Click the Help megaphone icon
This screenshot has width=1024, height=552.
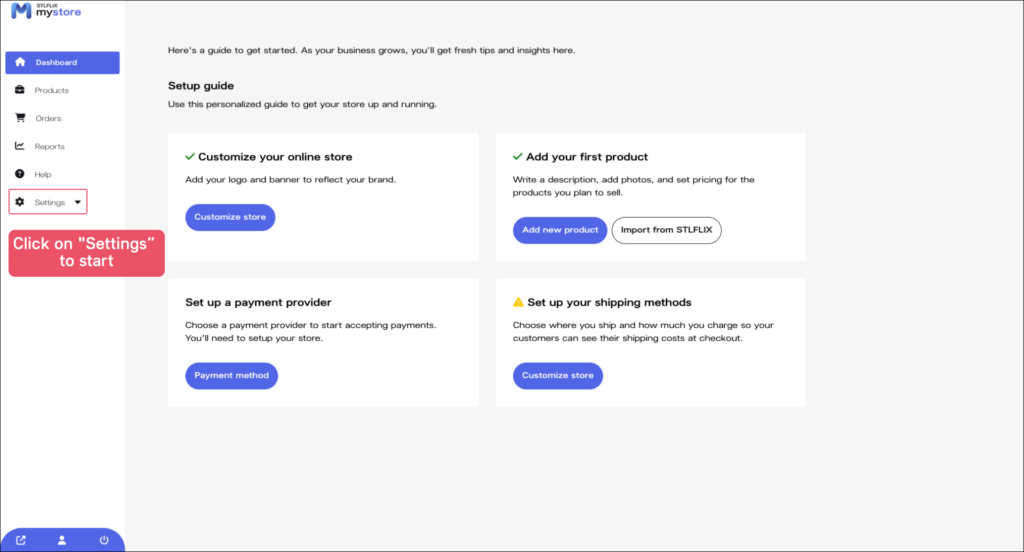(x=20, y=174)
